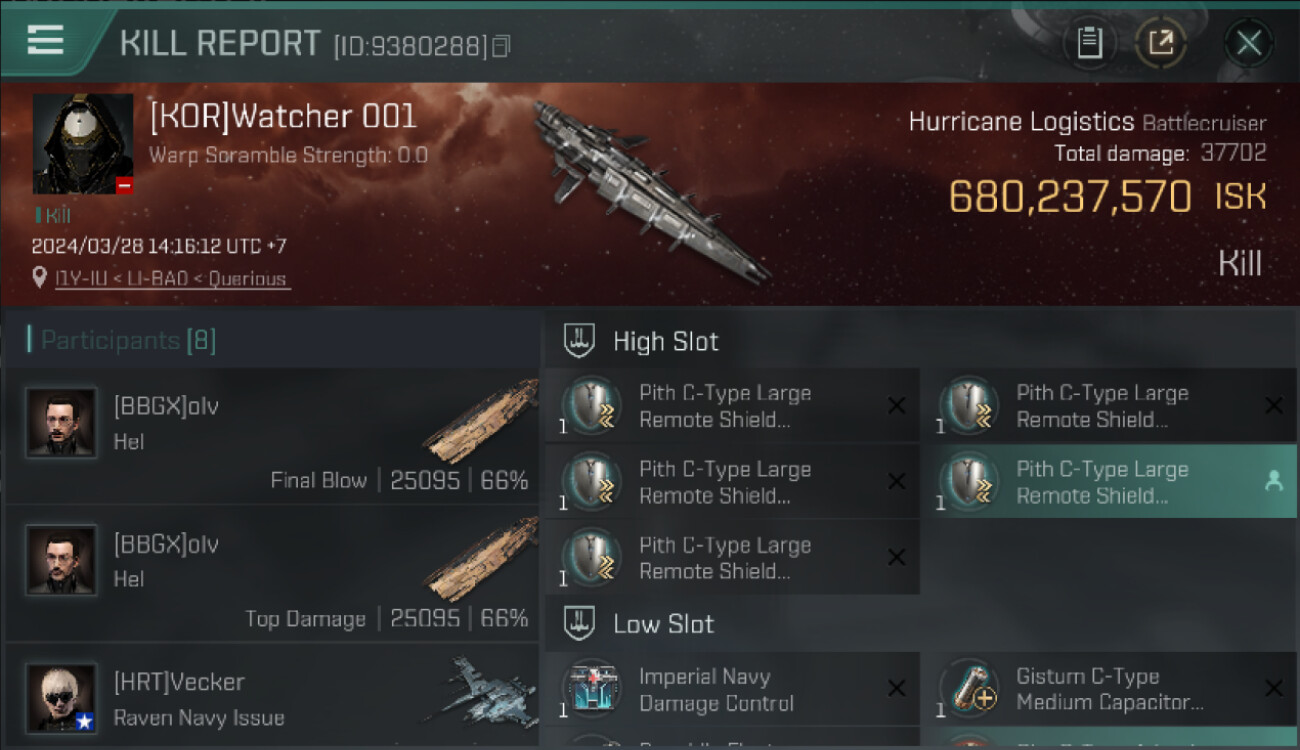The height and width of the screenshot is (750, 1300).
Task: Select the Imperial Navy Damage Control icon
Action: tap(592, 689)
